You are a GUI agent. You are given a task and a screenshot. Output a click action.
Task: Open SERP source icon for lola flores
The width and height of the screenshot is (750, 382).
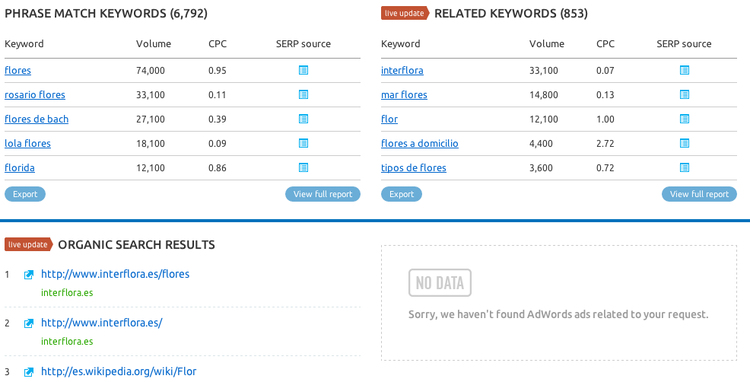pyautogui.click(x=303, y=143)
